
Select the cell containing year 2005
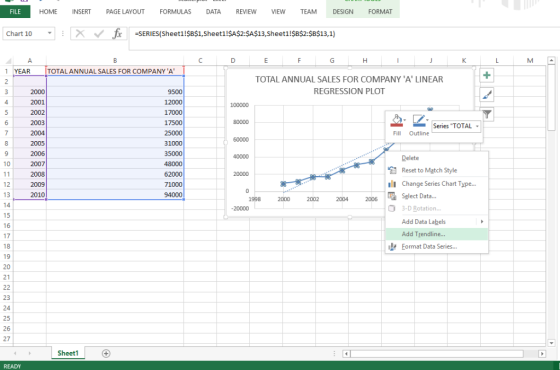pos(30,143)
